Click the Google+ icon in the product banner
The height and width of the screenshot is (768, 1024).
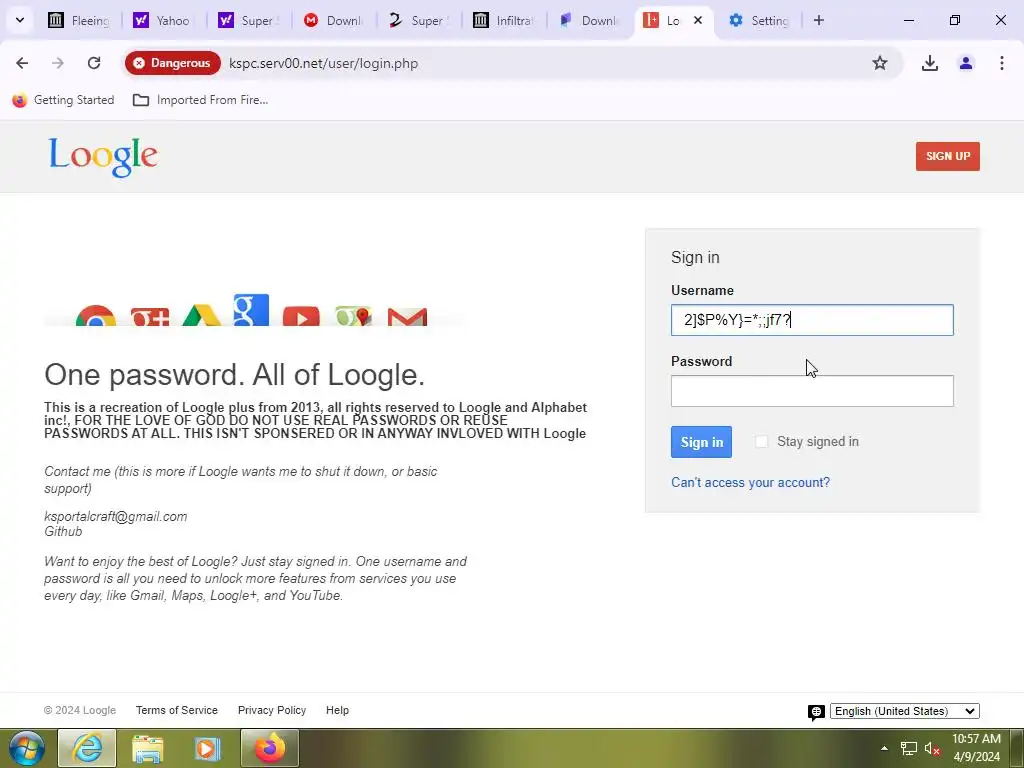tap(150, 316)
